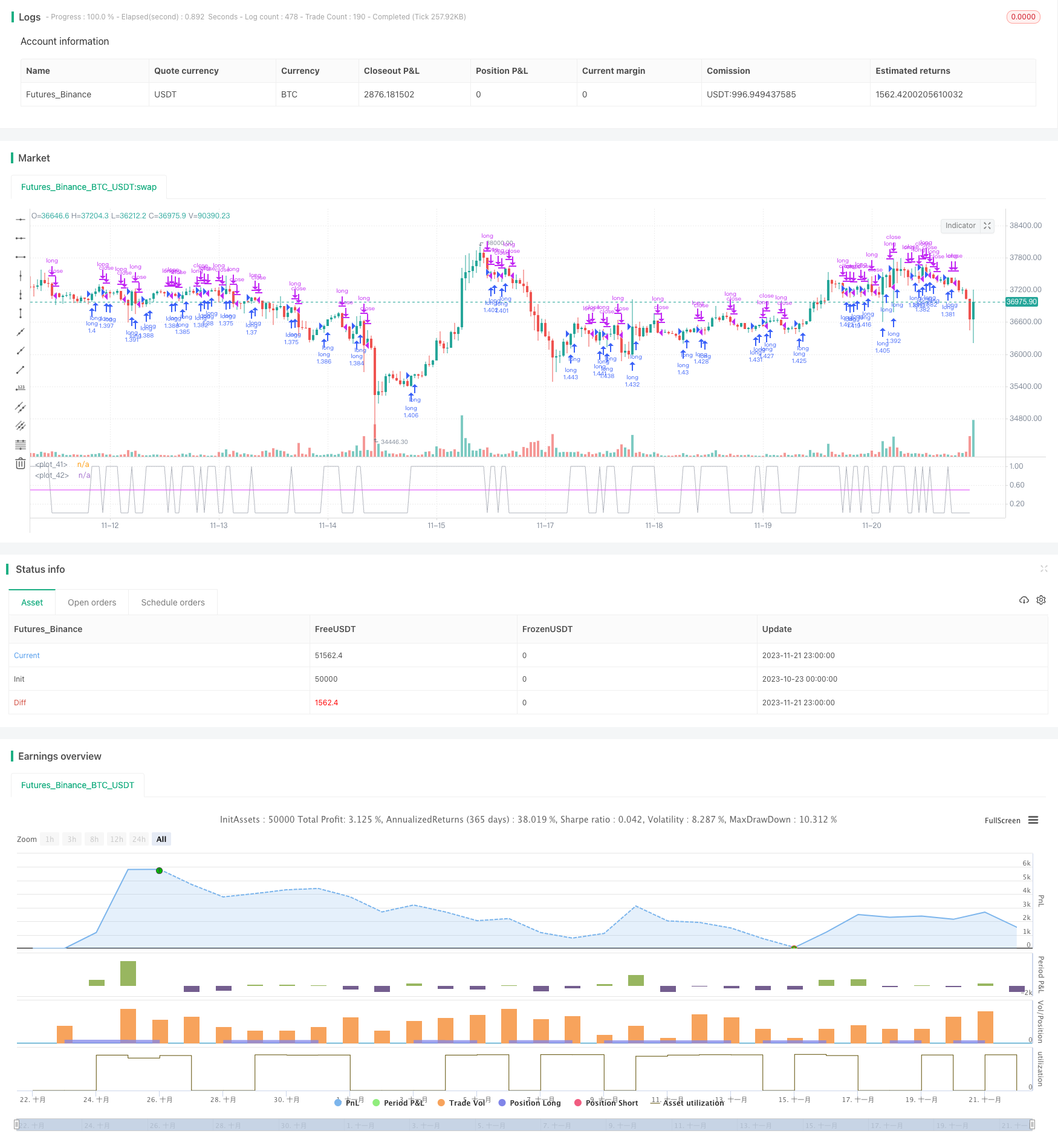Click the cloud download icon

pyautogui.click(x=1024, y=600)
